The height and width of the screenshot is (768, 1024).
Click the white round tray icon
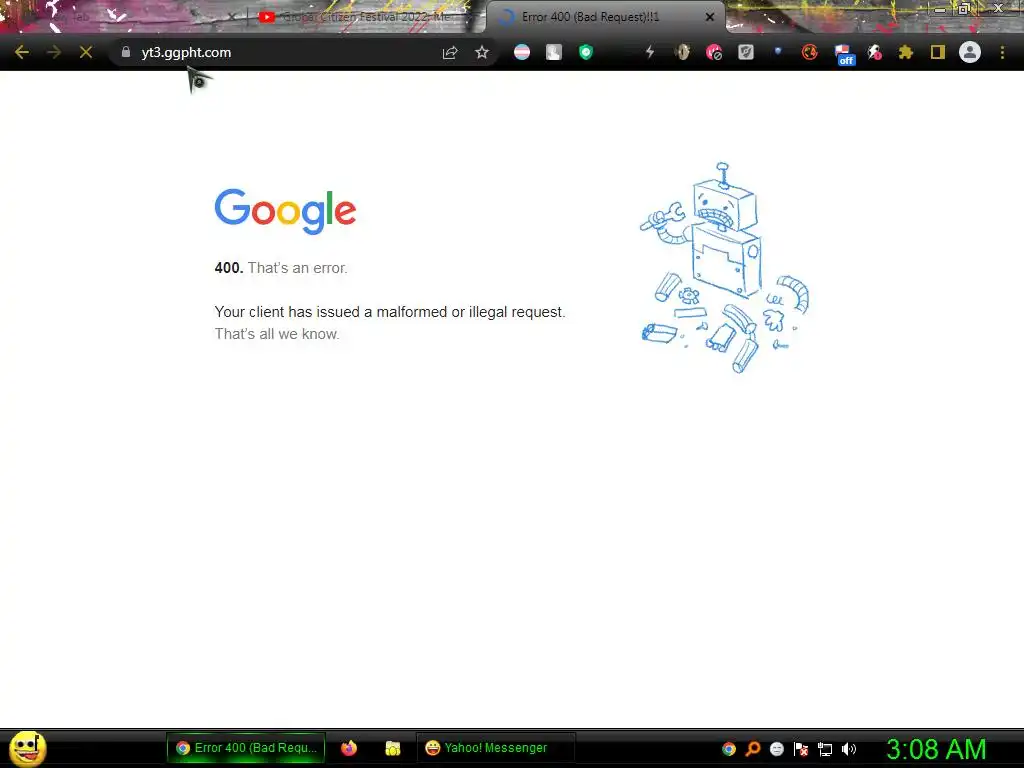point(776,748)
